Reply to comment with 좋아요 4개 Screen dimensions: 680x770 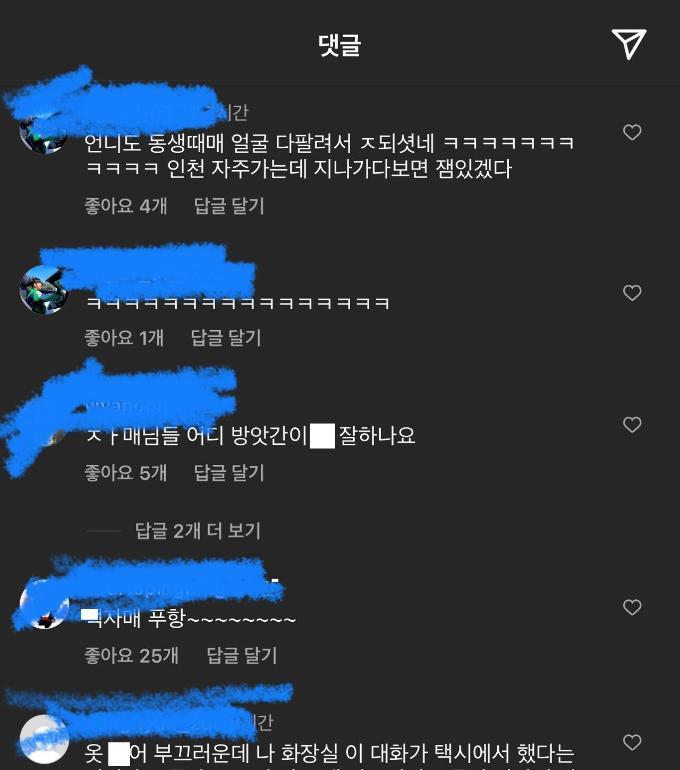click(229, 206)
